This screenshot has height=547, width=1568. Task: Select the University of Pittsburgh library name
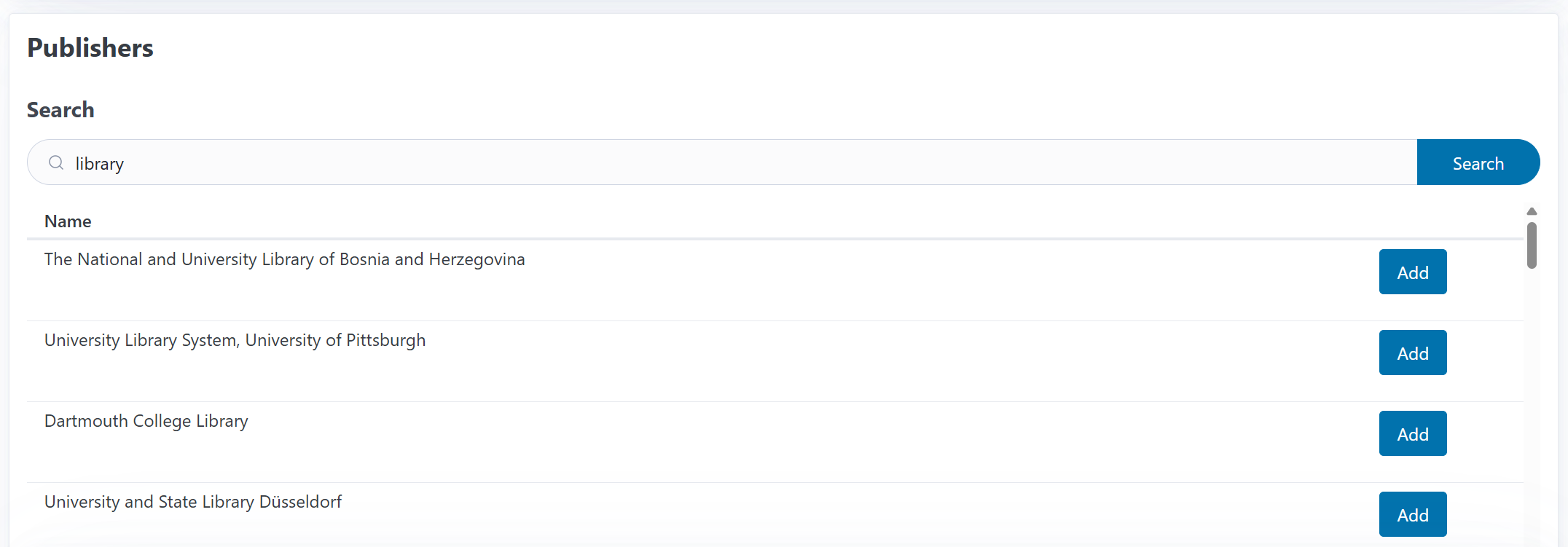[x=235, y=340]
